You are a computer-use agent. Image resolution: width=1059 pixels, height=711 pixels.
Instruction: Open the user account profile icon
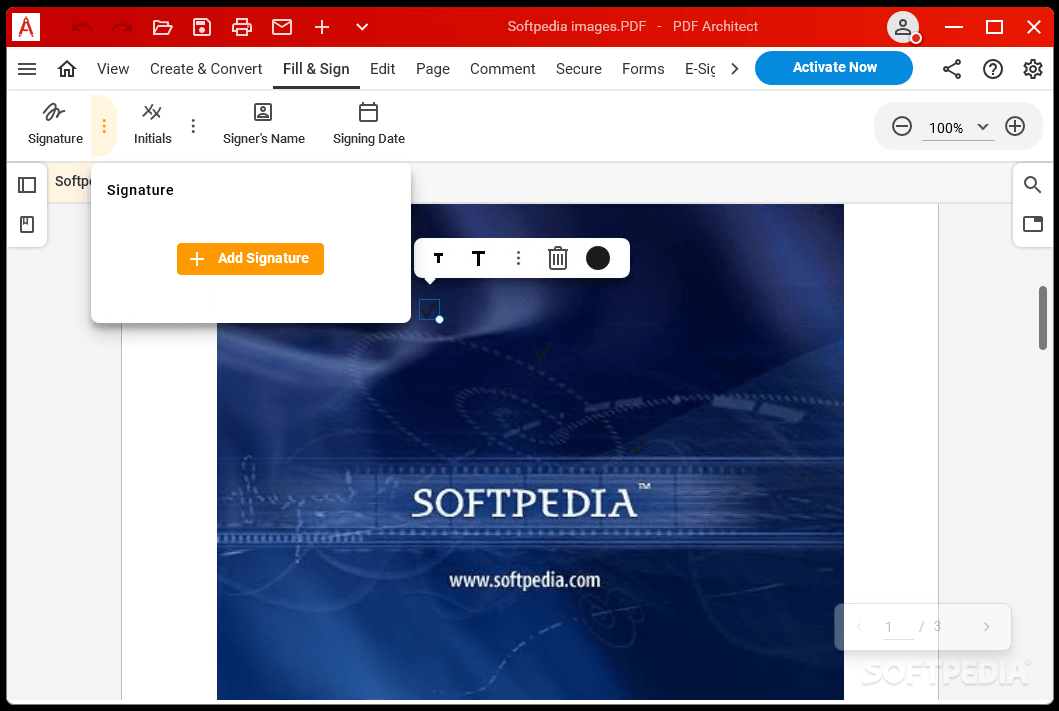click(903, 27)
